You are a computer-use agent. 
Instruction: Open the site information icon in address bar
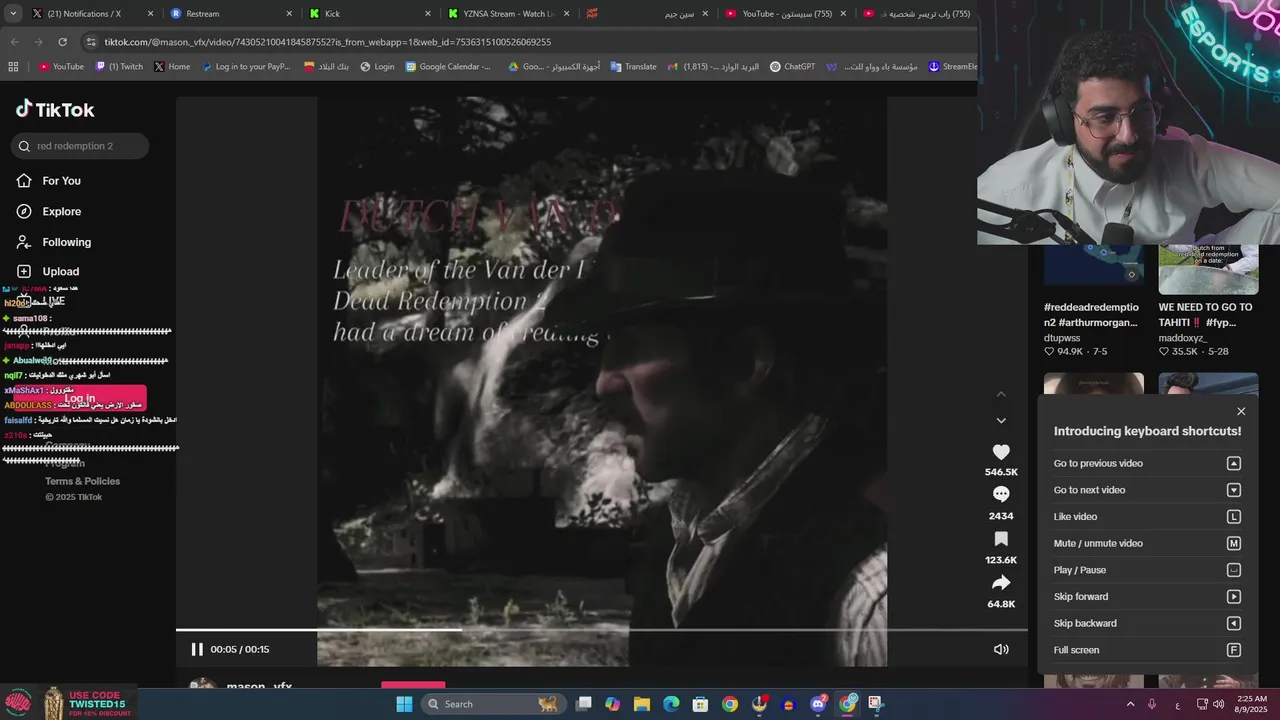[x=92, y=42]
